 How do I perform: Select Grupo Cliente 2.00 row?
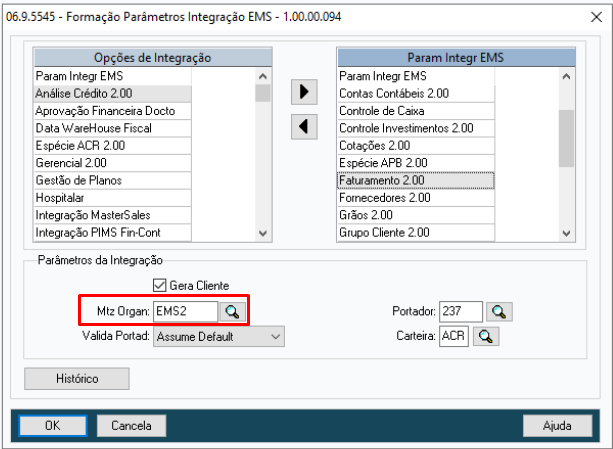[416, 233]
